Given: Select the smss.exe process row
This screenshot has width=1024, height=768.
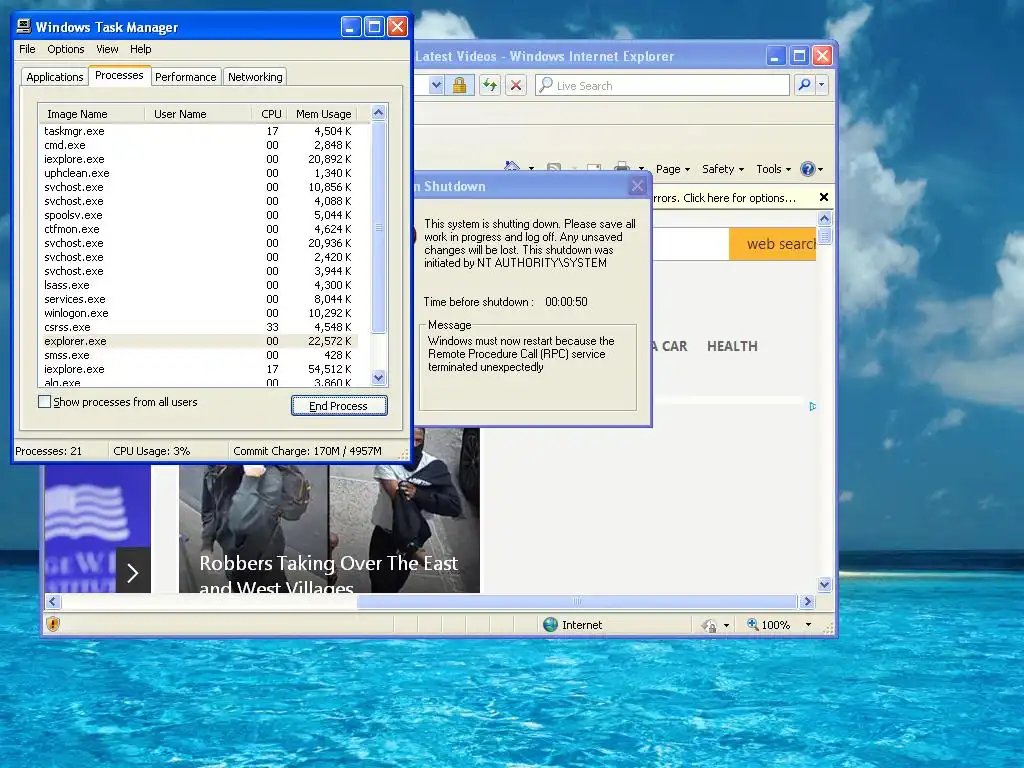Looking at the screenshot, I should point(199,355).
